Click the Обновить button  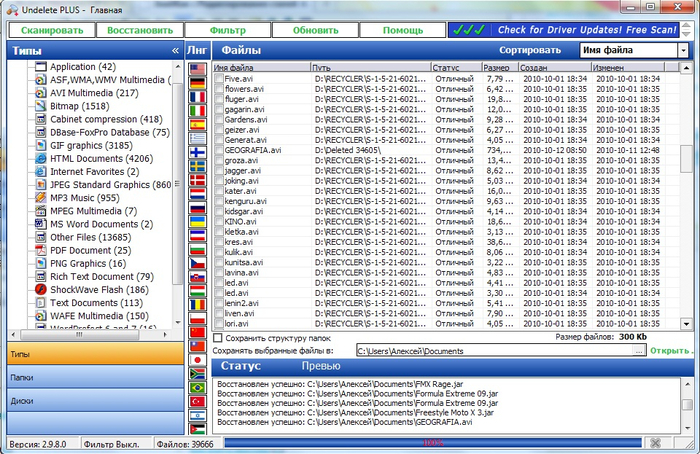[x=315, y=30]
